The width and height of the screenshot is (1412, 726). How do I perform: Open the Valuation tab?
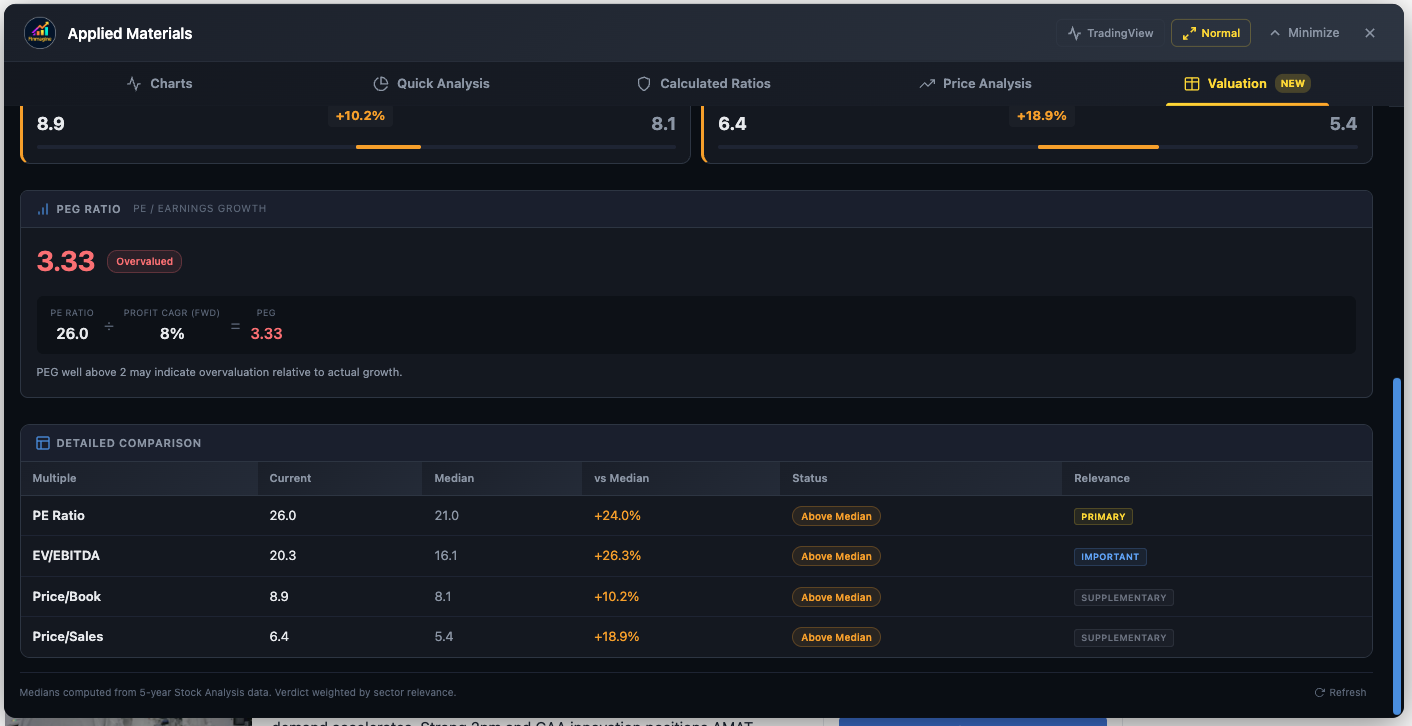coord(1237,83)
